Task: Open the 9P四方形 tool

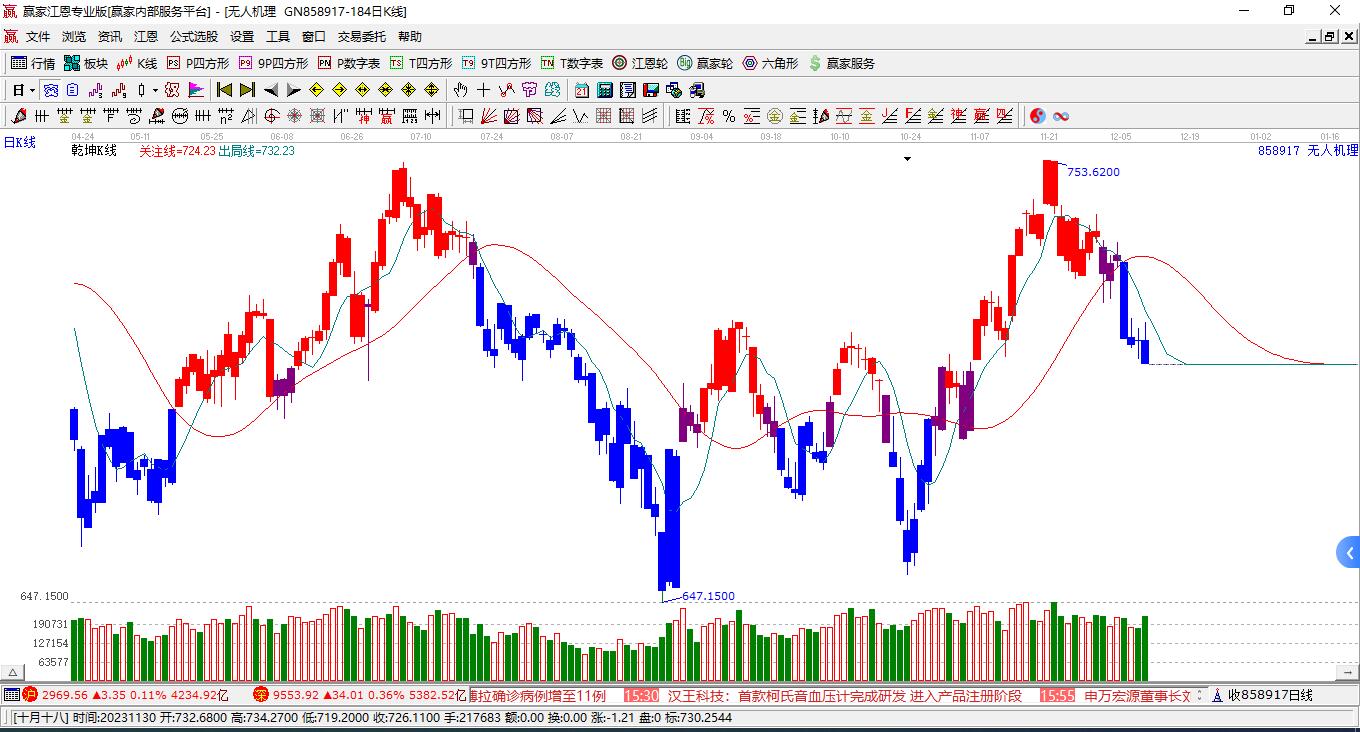Action: (273, 63)
